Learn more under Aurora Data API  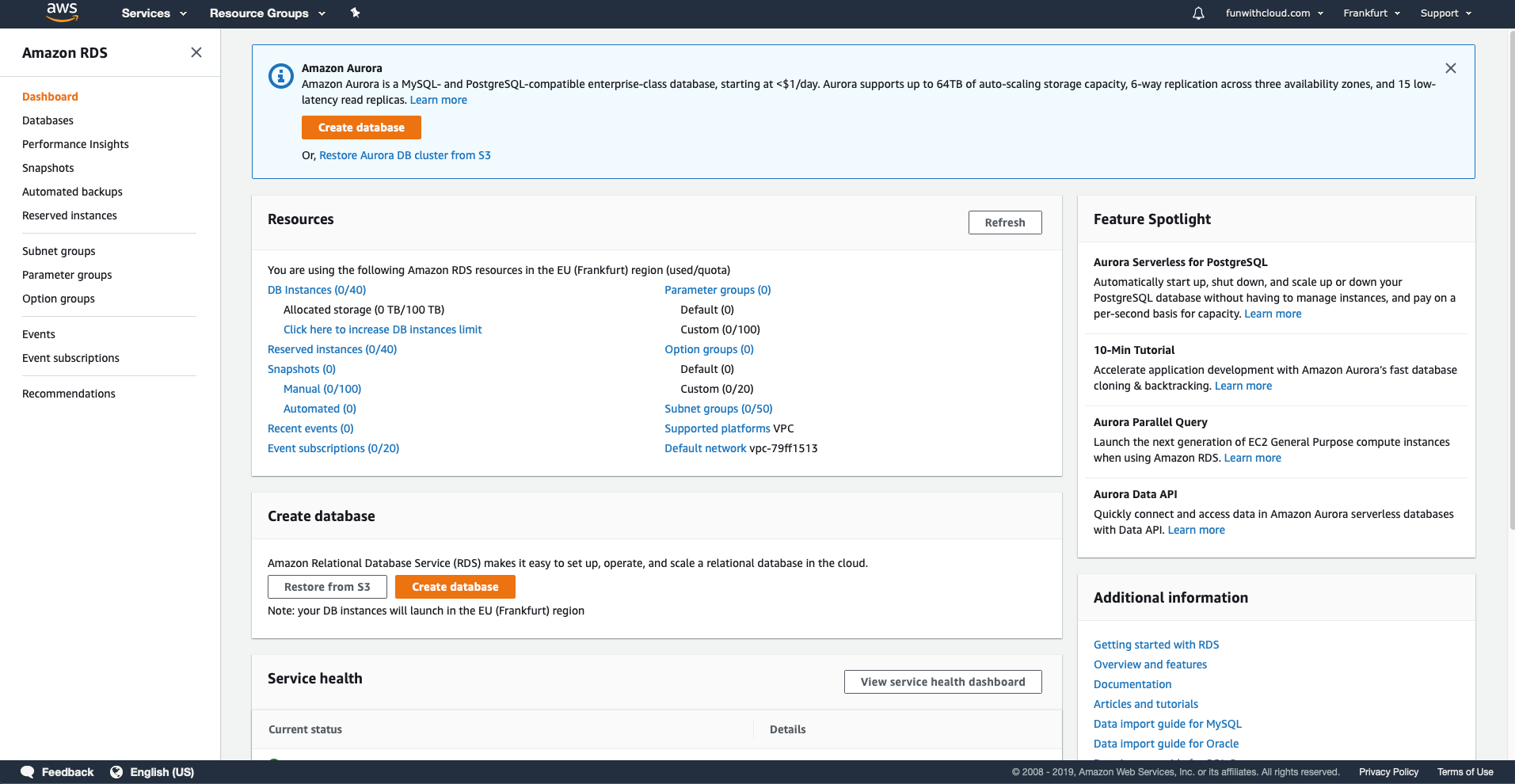click(1196, 530)
